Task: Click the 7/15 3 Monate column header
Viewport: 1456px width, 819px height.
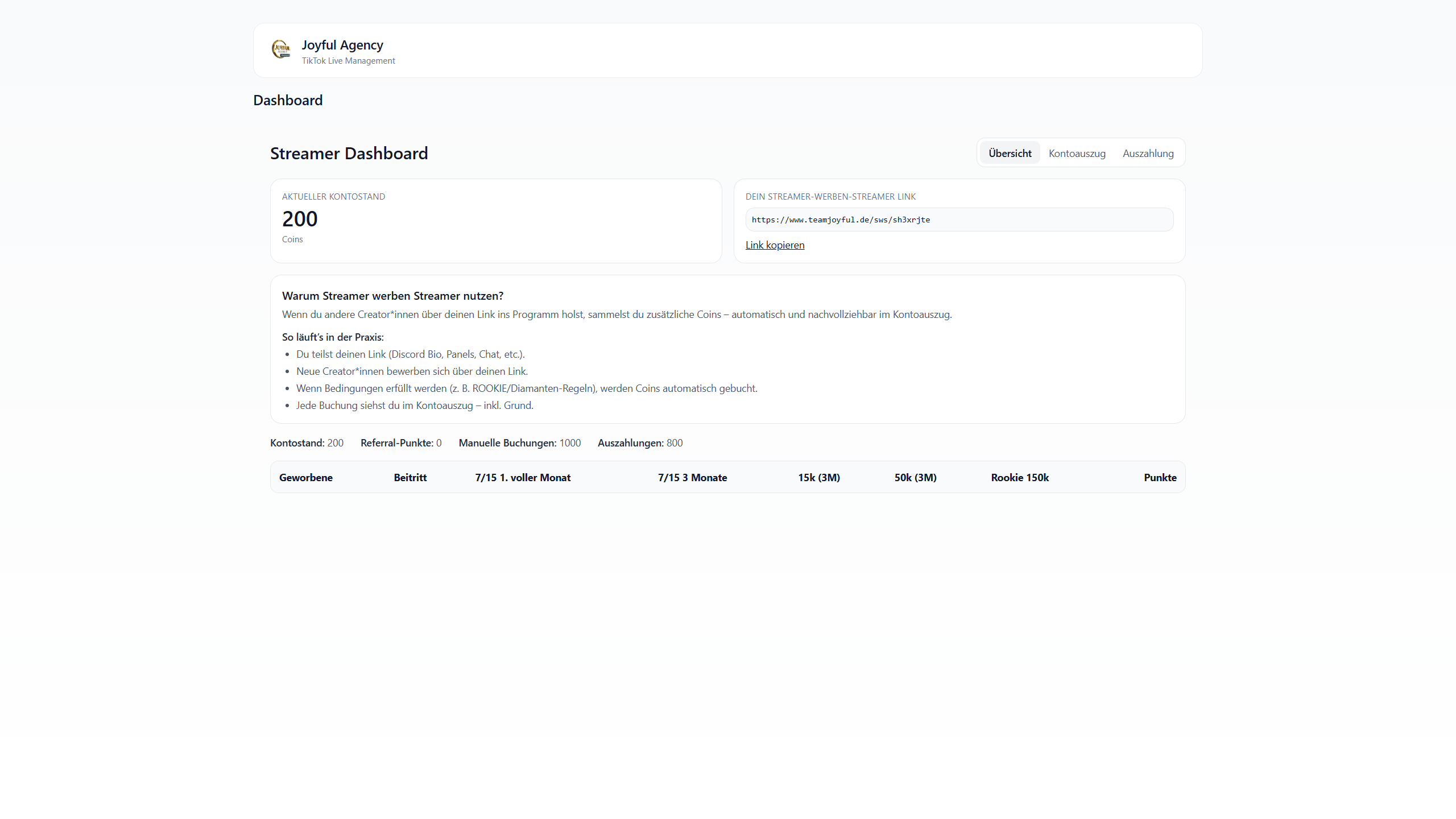Action: (692, 478)
